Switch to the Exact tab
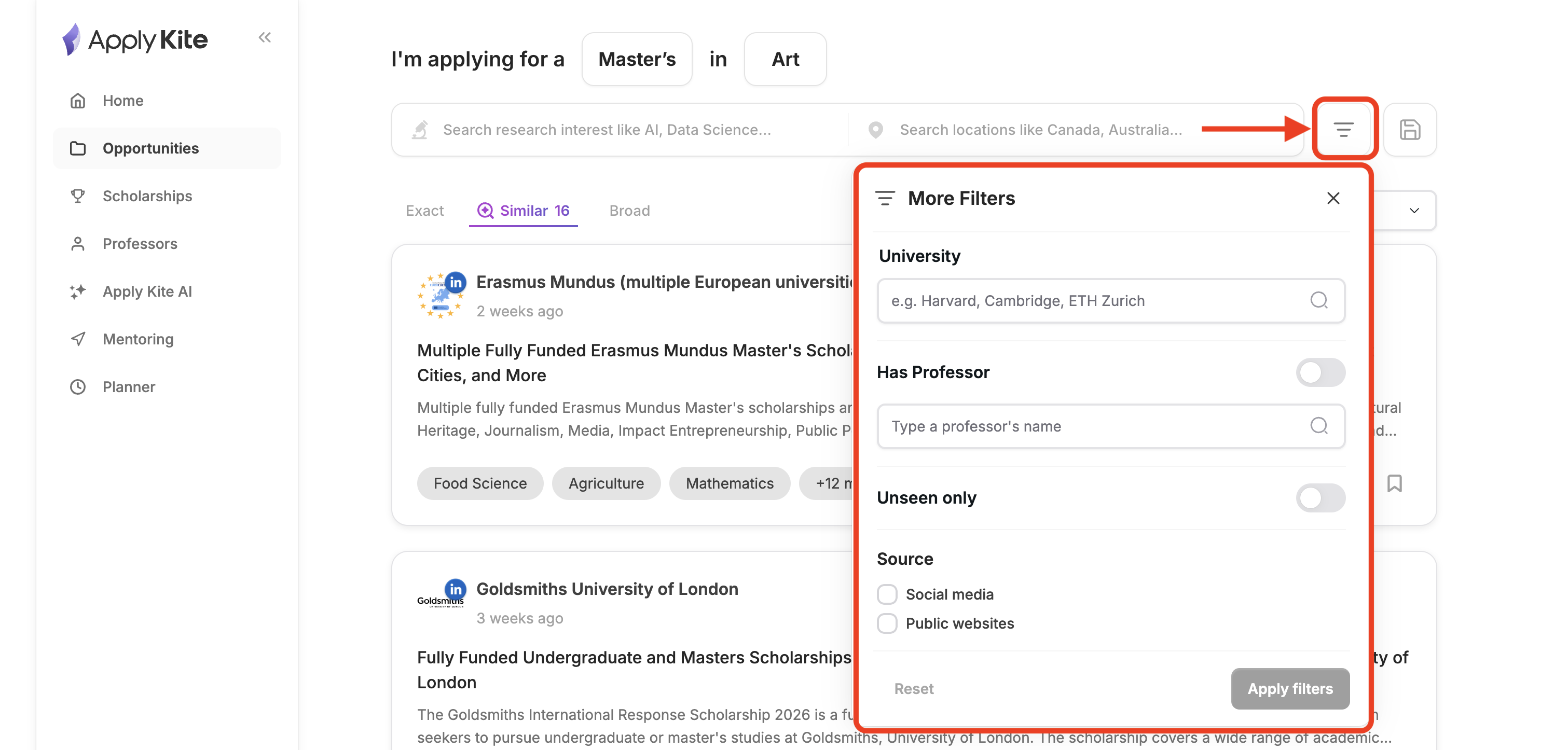Image resolution: width=1568 pixels, height=750 pixels. pos(424,211)
